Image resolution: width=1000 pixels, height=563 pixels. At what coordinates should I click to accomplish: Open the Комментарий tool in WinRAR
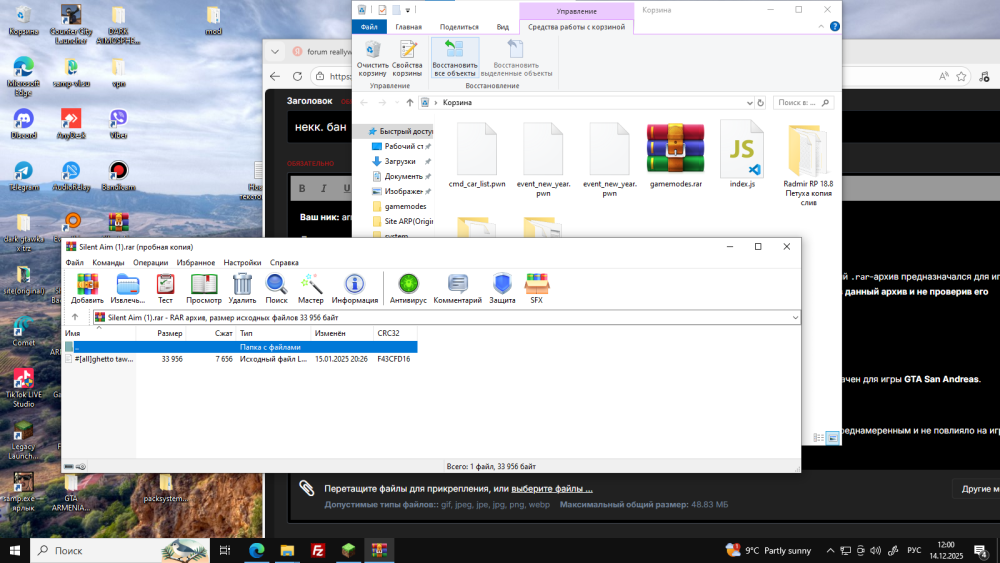pos(457,289)
